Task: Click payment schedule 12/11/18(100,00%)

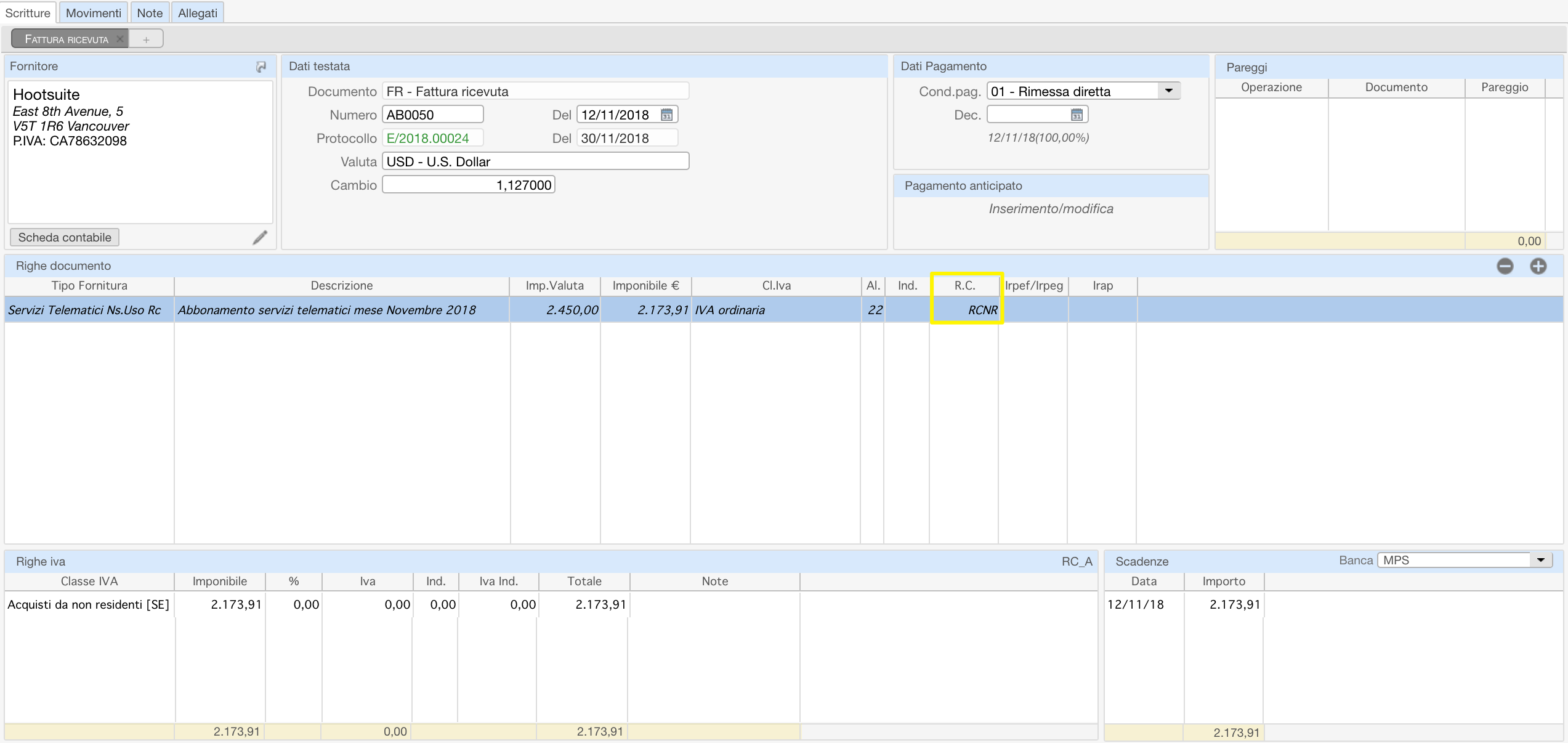Action: [x=1038, y=138]
